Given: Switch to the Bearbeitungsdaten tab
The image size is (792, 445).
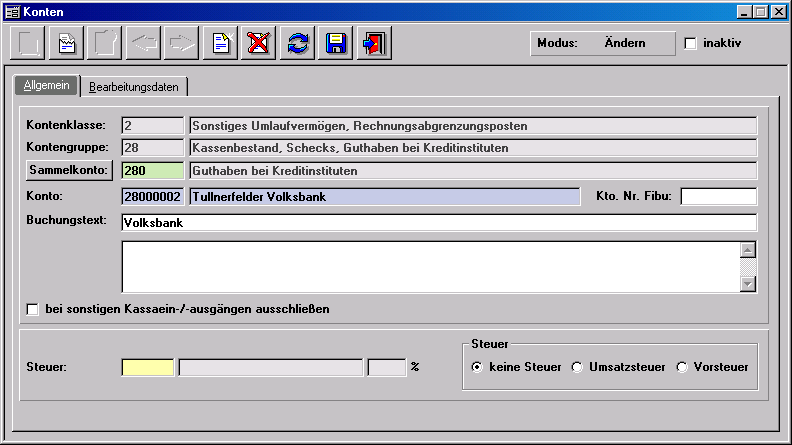Looking at the screenshot, I should 134,87.
